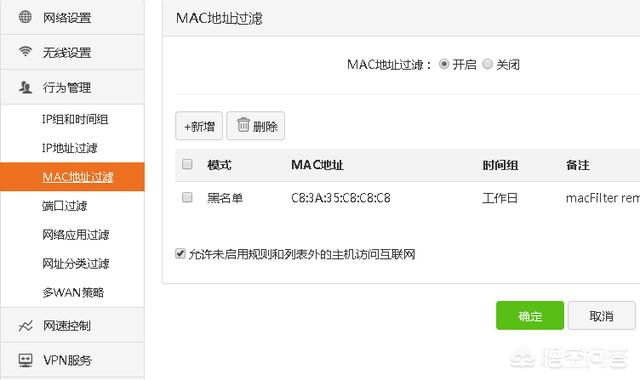
Task: Click the green 确定 button
Action: [x=530, y=316]
